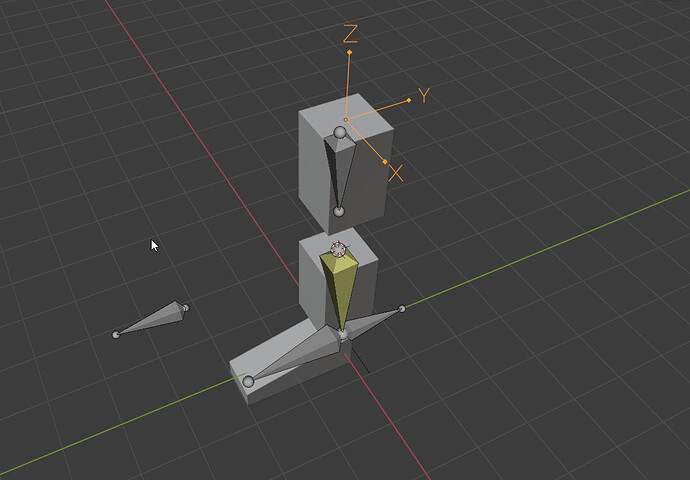Click the central joint sphere where three bones meet

(x=343, y=336)
